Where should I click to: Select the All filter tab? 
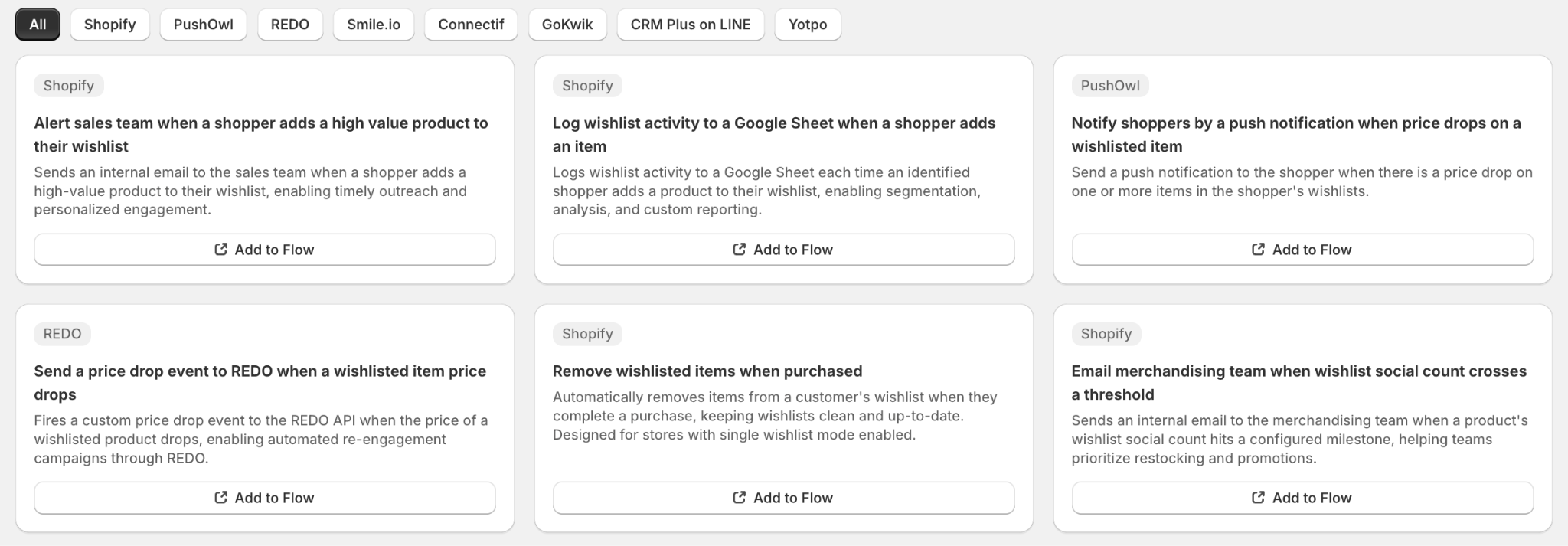tap(38, 25)
